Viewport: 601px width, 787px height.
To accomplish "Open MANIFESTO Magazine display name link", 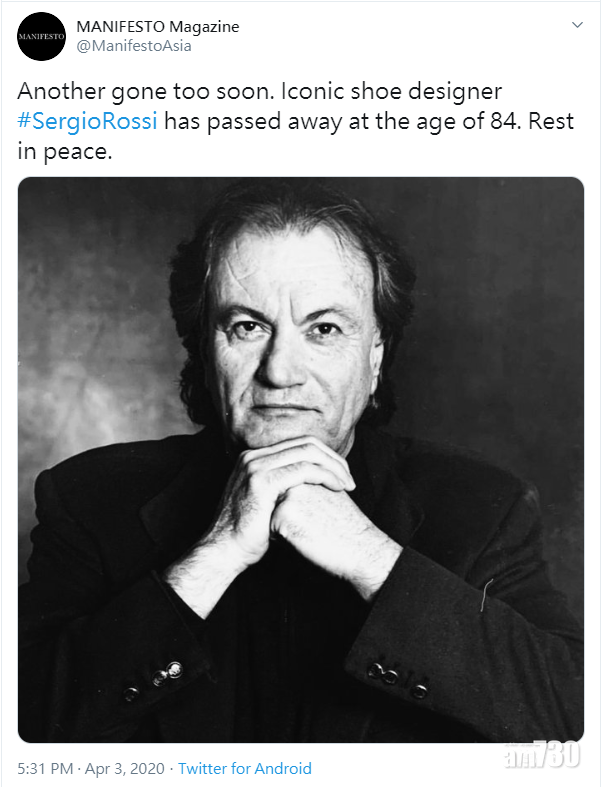I will [157, 26].
